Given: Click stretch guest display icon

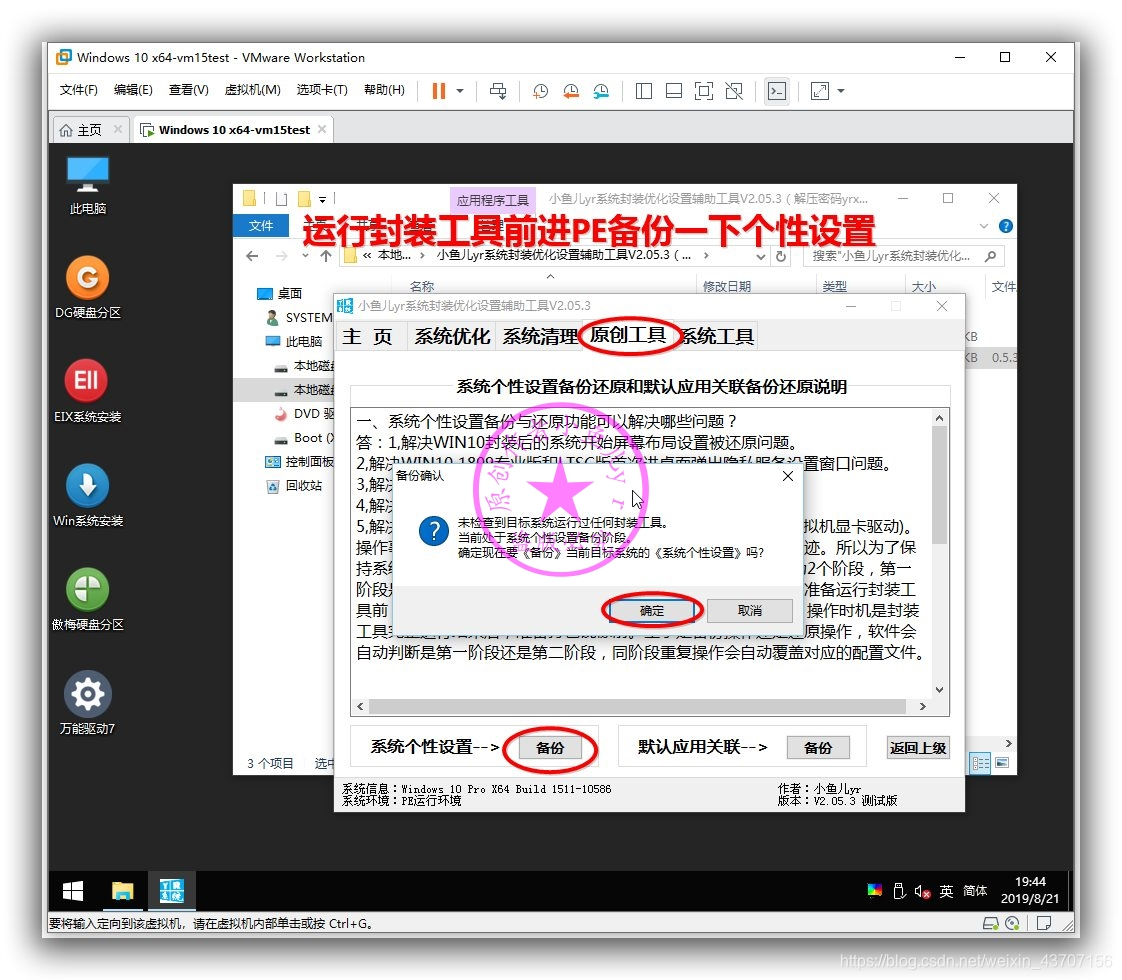Looking at the screenshot, I should (820, 91).
